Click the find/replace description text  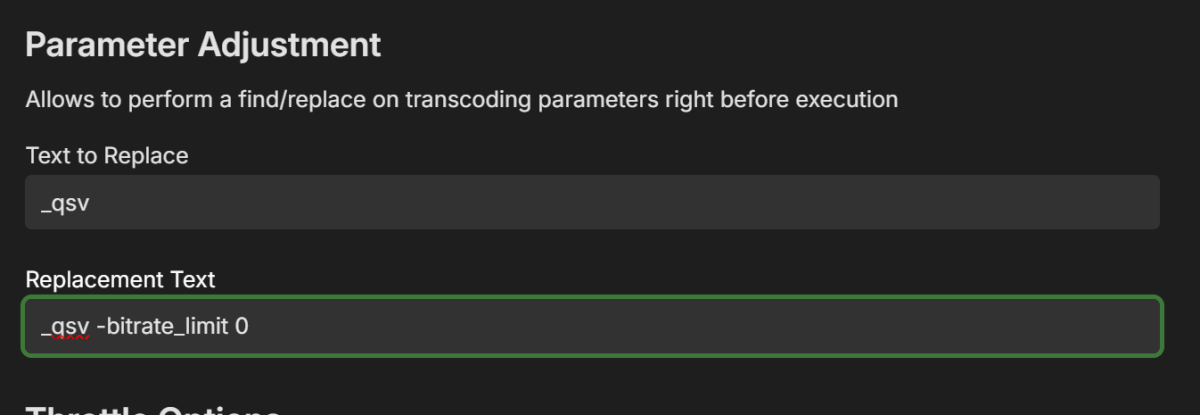pos(461,100)
